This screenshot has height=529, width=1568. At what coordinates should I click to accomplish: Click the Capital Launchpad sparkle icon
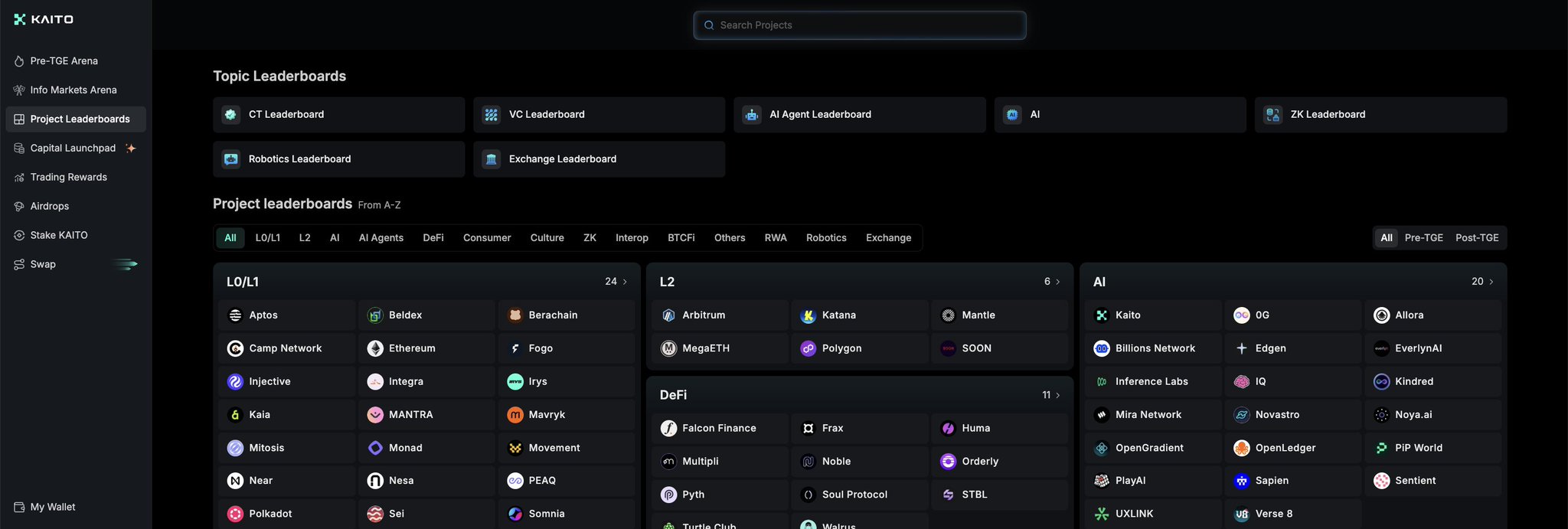[131, 149]
